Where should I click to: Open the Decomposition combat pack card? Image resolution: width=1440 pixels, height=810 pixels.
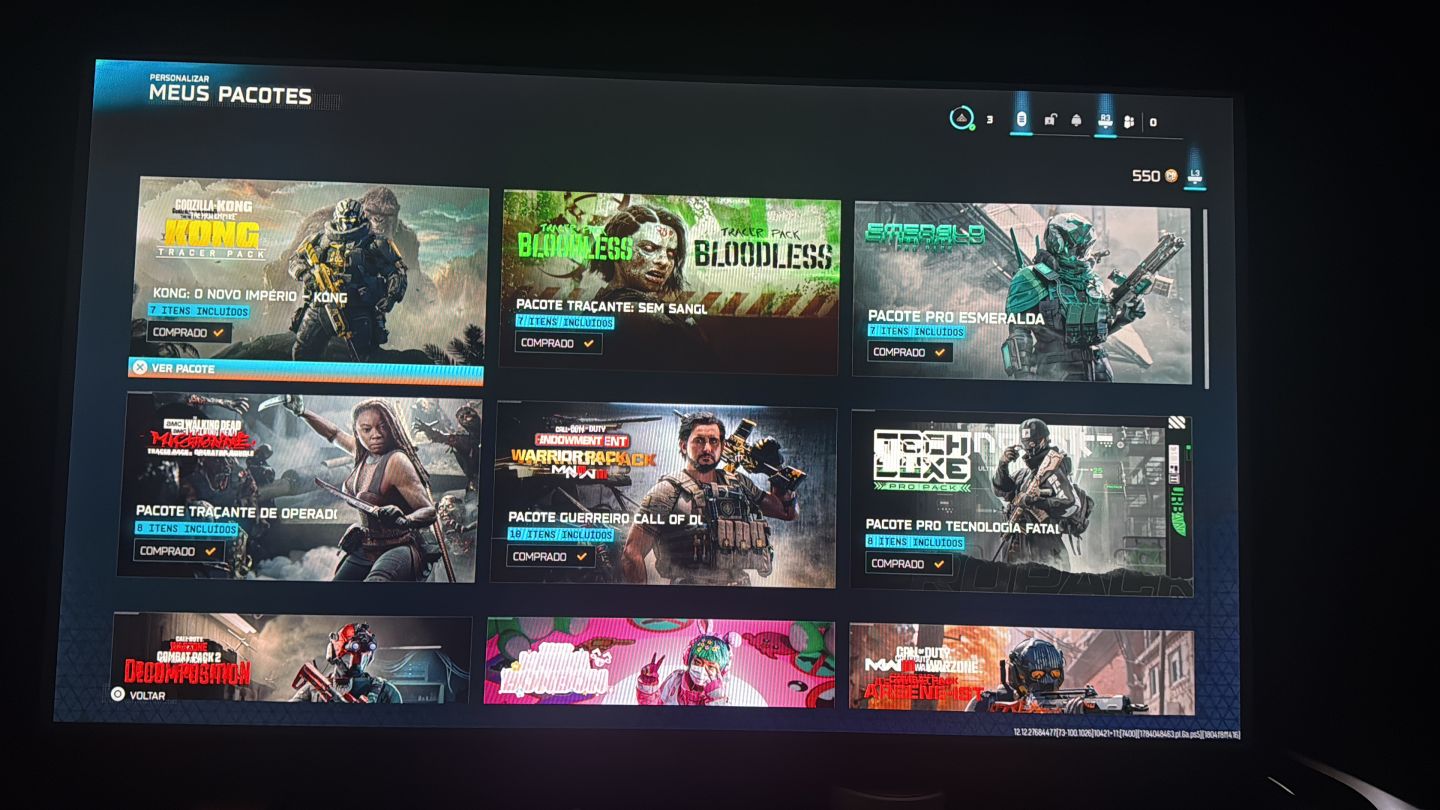pos(291,659)
